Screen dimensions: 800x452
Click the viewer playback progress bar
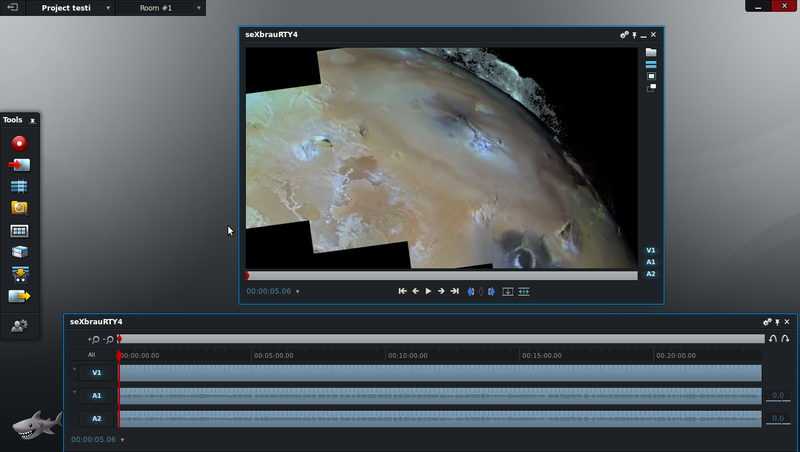440,275
